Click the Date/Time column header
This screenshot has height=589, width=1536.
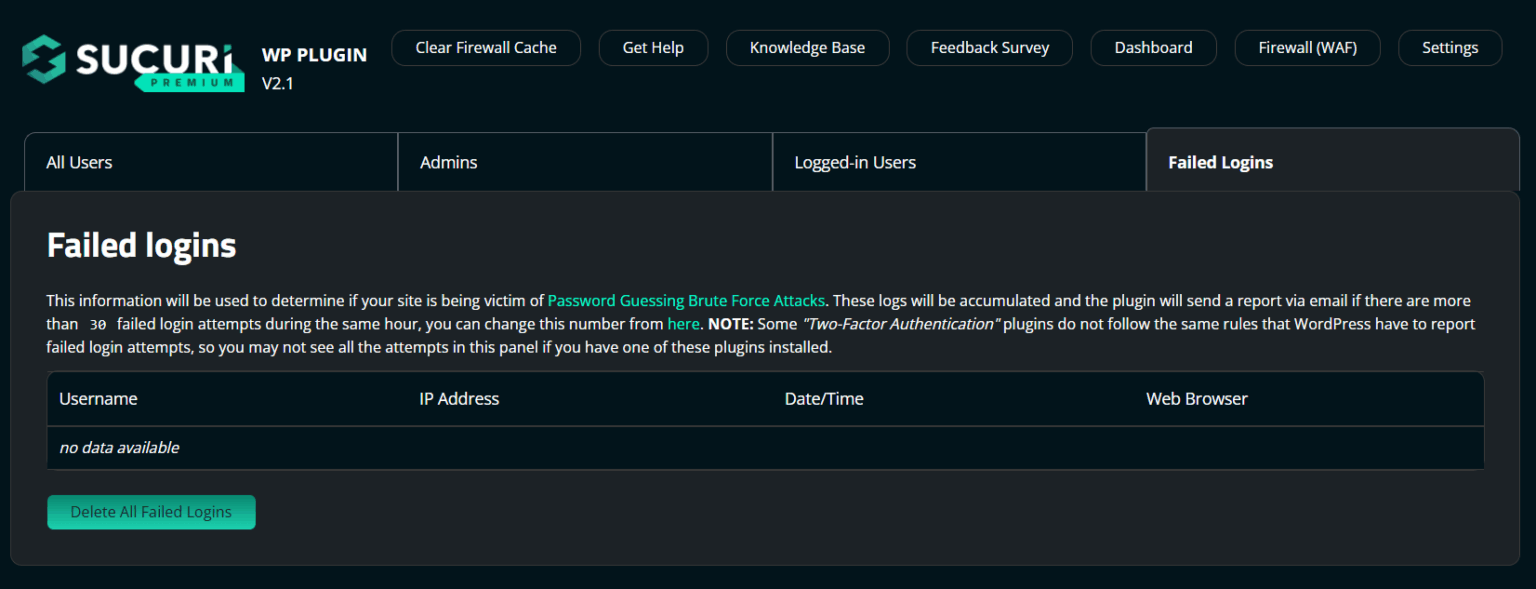(x=823, y=398)
